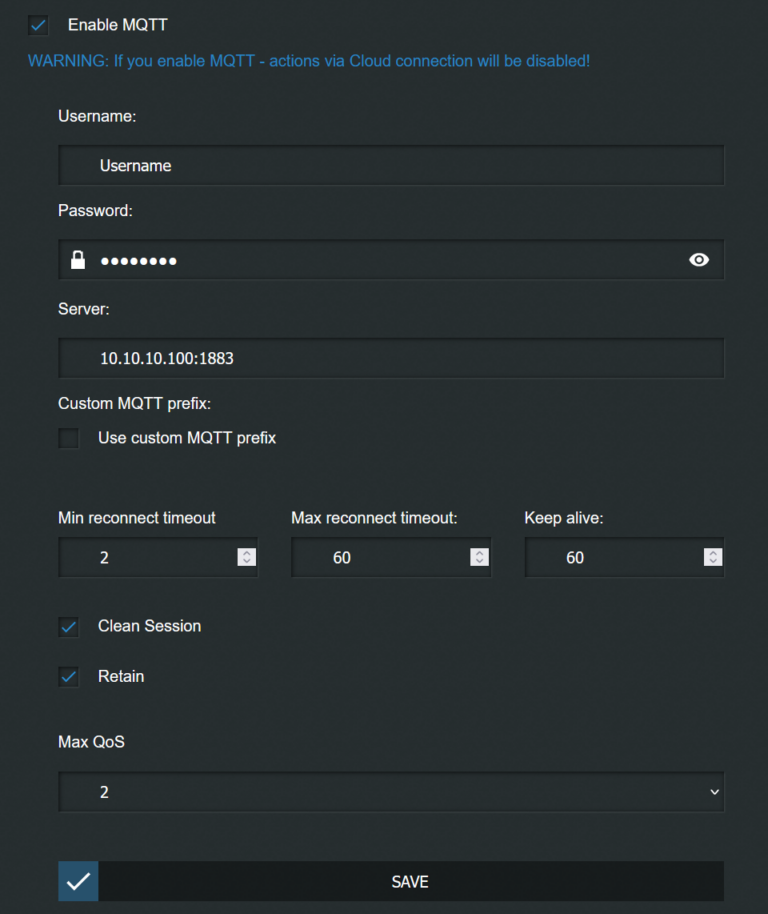Viewport: 768px width, 914px height.
Task: Increment the Keep alive value with the stepper
Action: tap(712, 553)
